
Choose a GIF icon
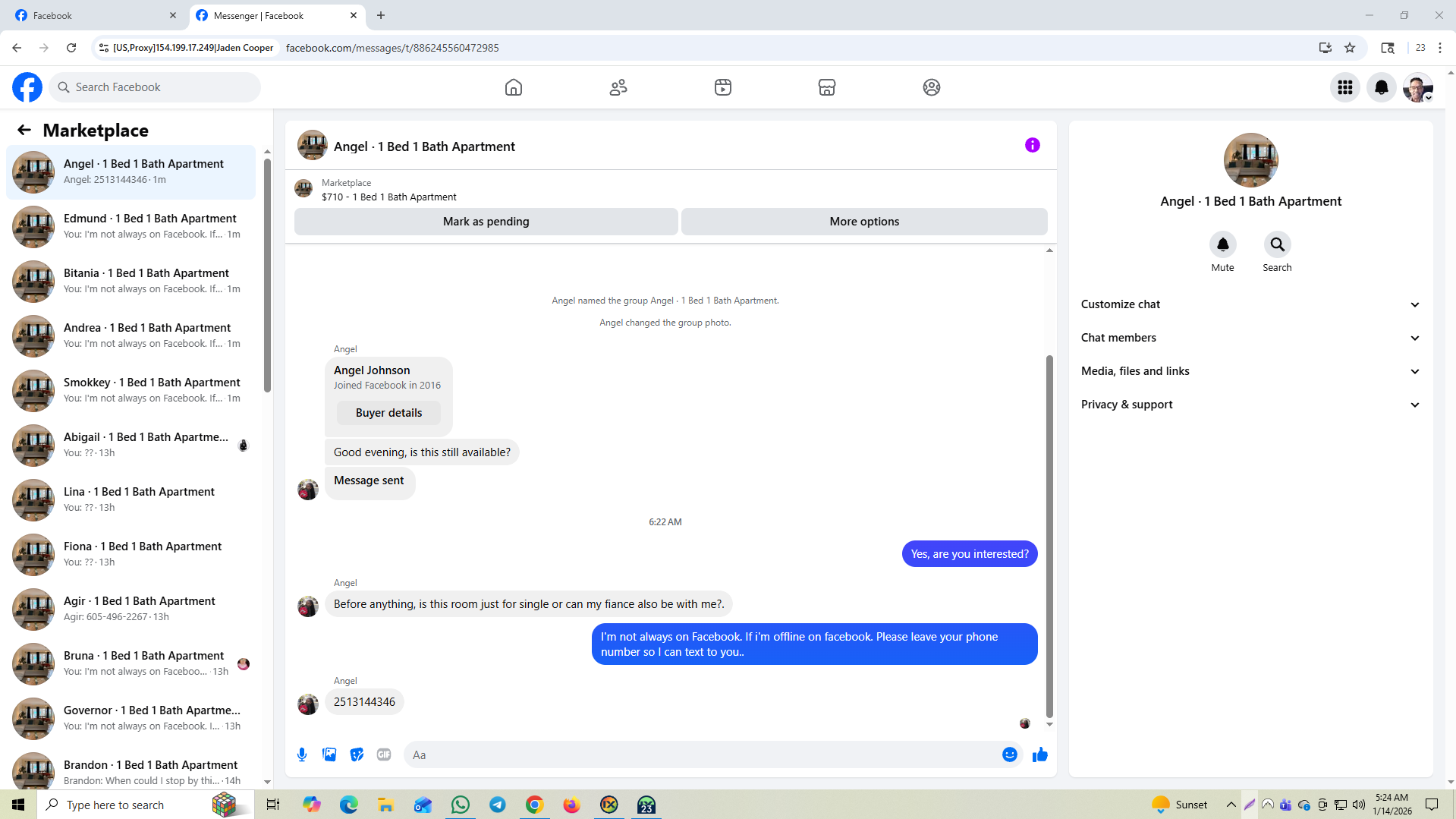tap(384, 754)
